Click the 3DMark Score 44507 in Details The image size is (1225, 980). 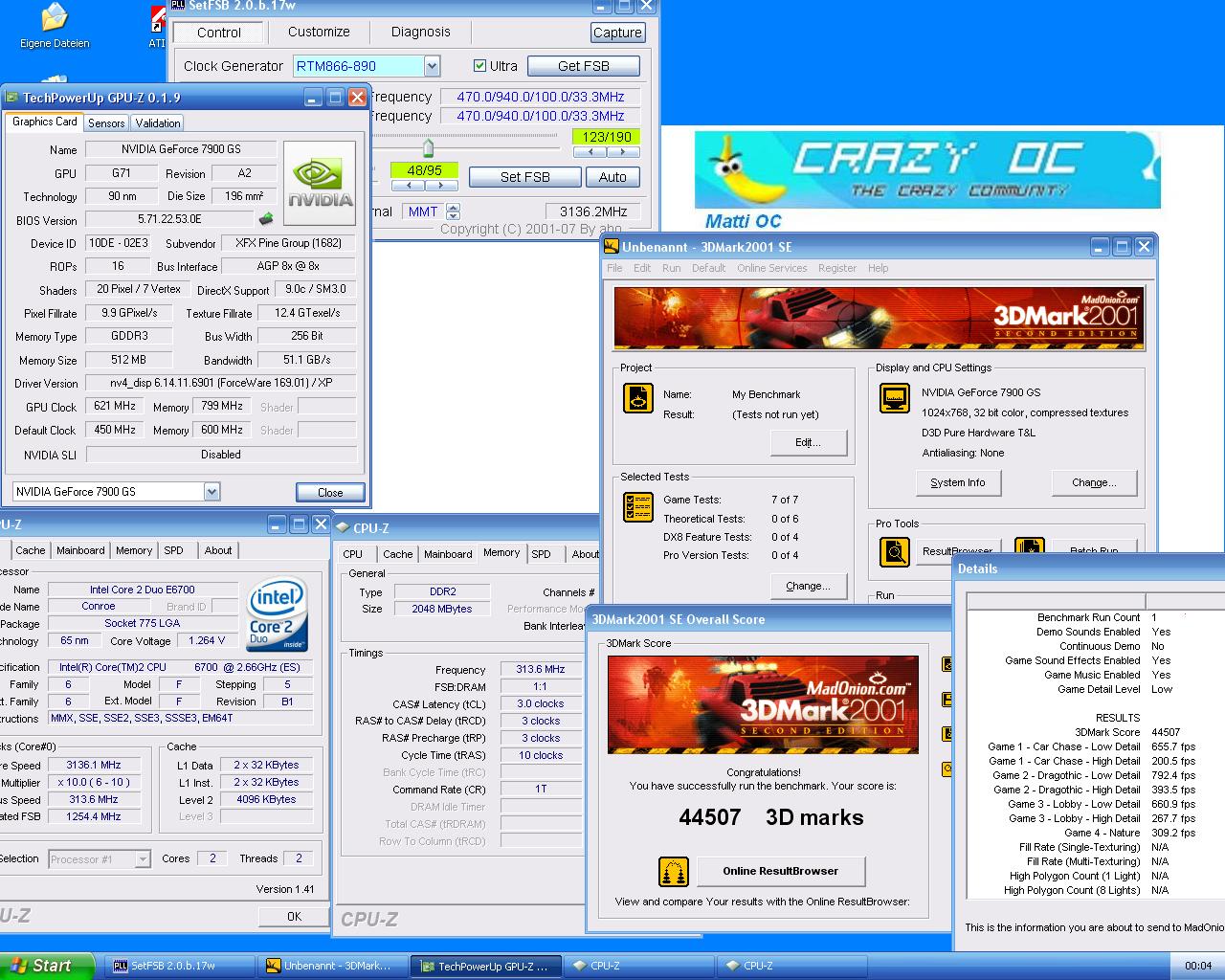tap(1127, 732)
